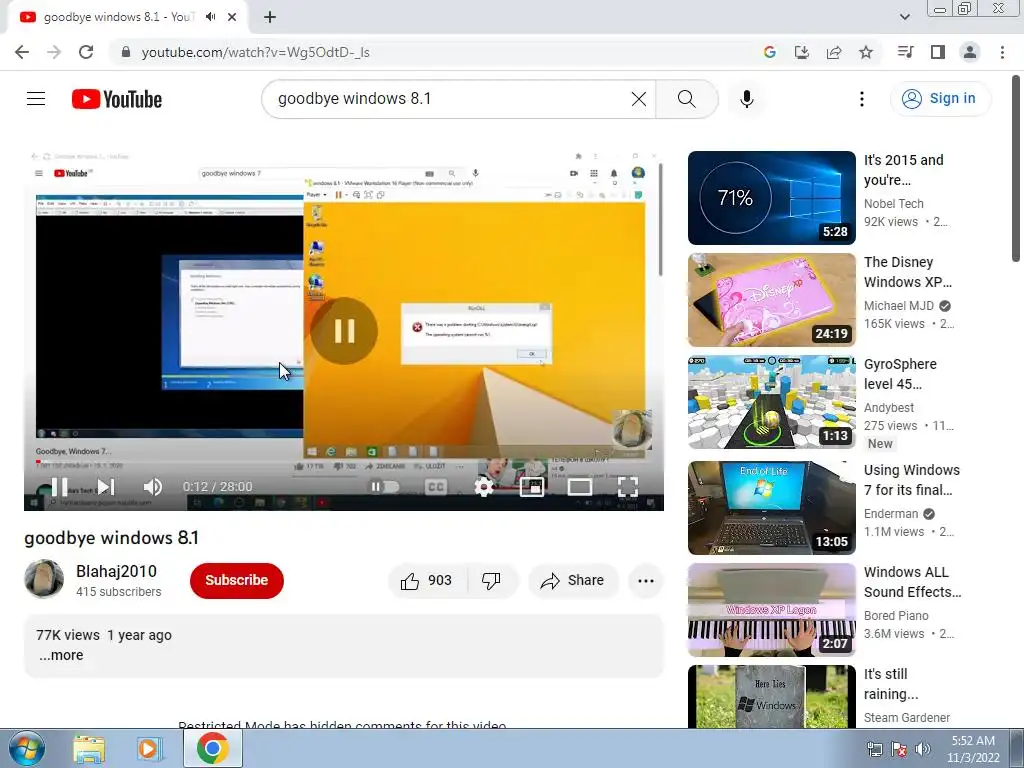Toggle the Chrome side panel
1024x768 pixels.
coord(938,52)
